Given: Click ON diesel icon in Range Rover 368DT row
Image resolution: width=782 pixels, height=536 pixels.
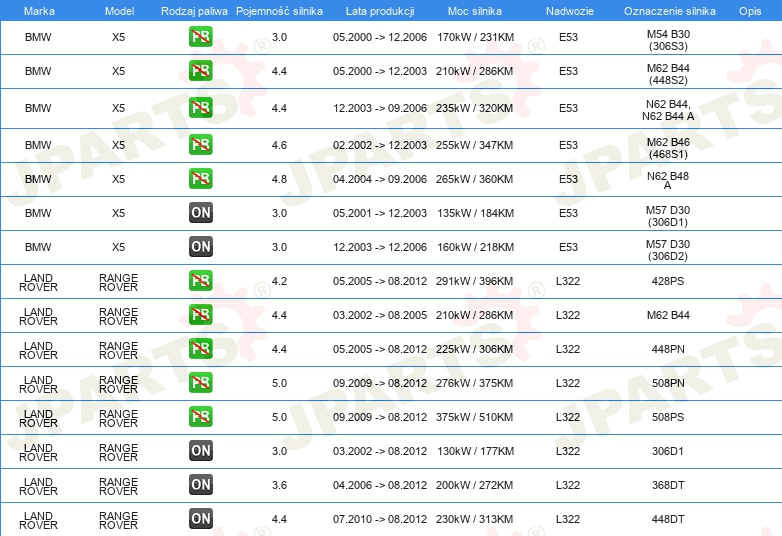Looking at the screenshot, I should pyautogui.click(x=200, y=484).
